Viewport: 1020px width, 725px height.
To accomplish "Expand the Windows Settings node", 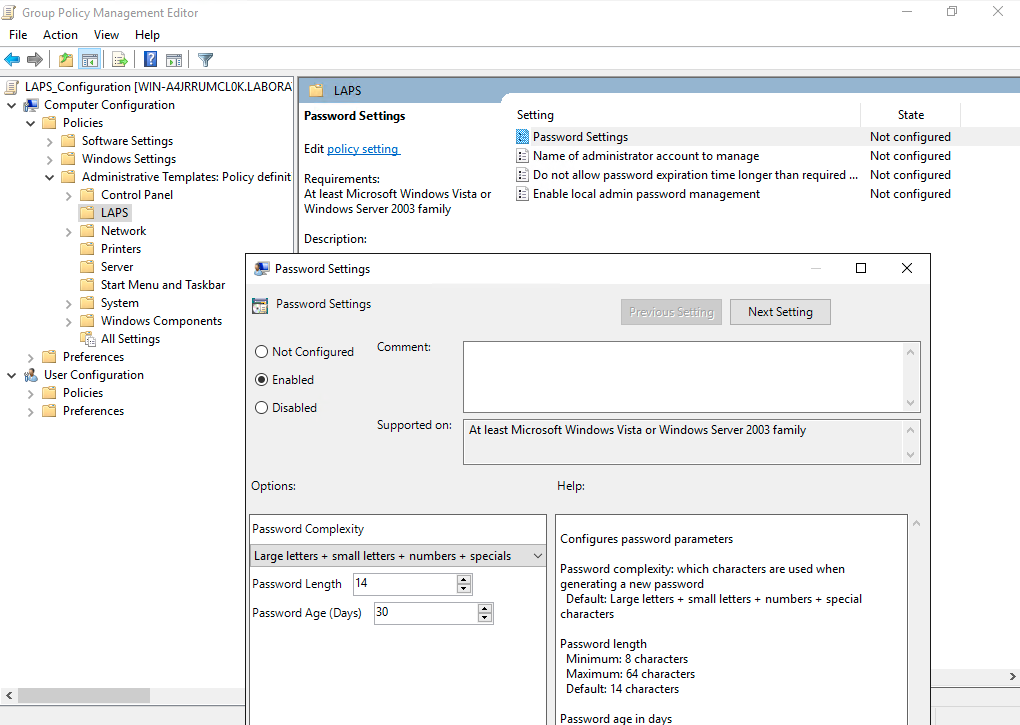I will click(49, 159).
